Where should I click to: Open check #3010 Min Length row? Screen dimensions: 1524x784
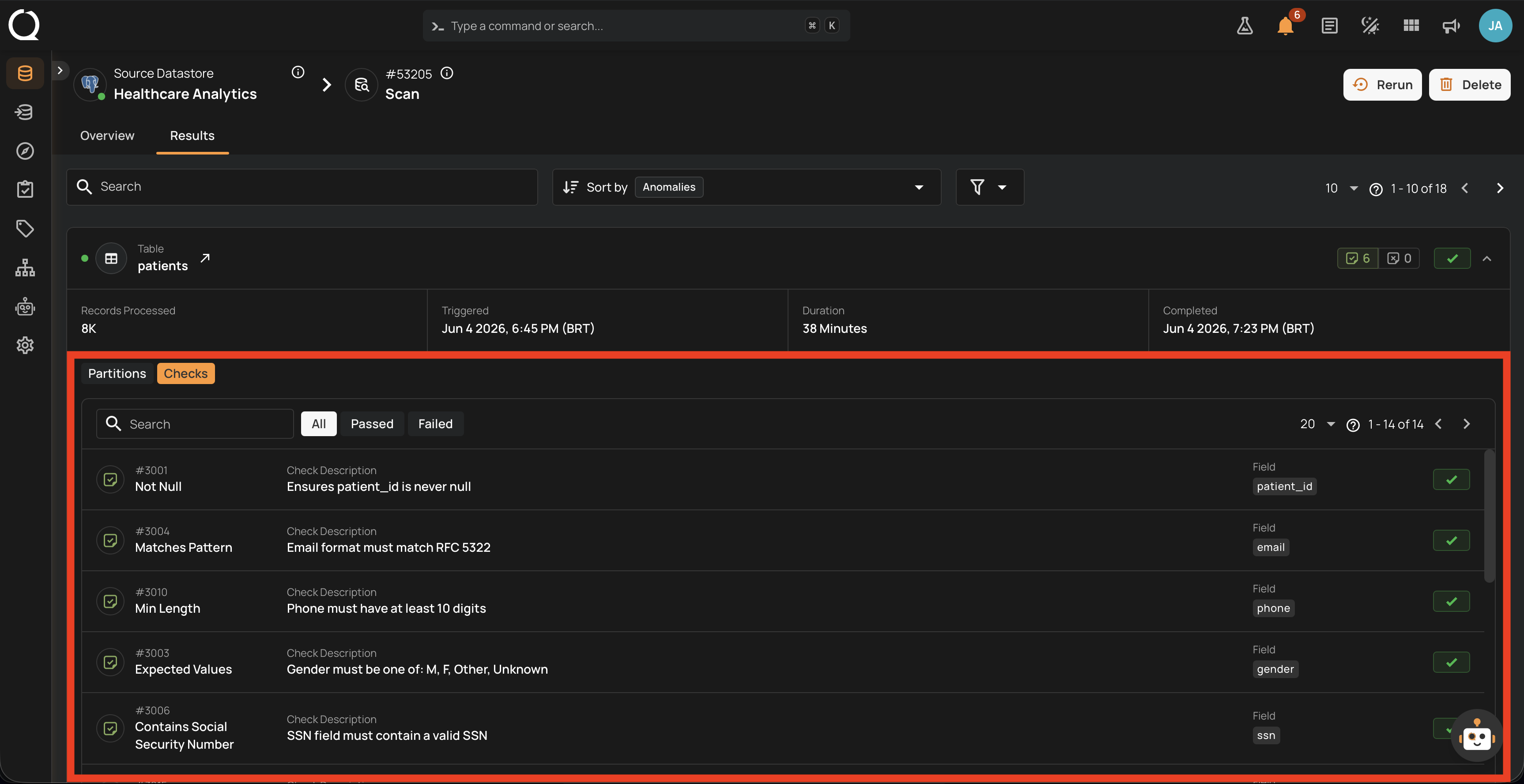(783, 601)
